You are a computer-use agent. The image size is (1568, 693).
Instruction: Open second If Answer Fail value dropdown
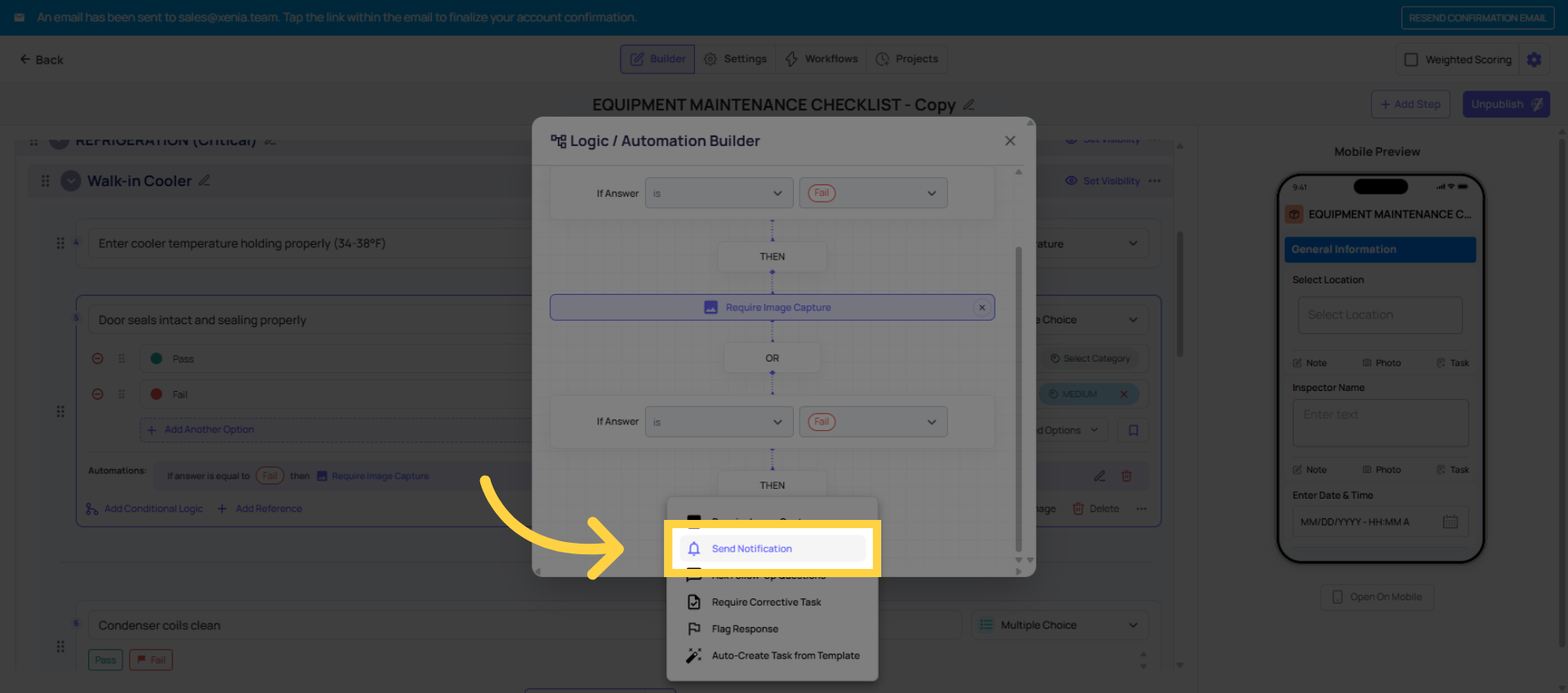click(873, 422)
